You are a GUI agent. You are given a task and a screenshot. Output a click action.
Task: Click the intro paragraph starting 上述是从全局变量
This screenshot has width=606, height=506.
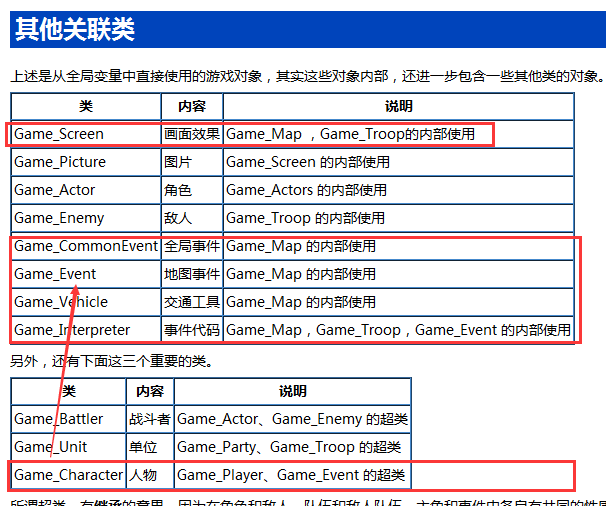[x=307, y=76]
